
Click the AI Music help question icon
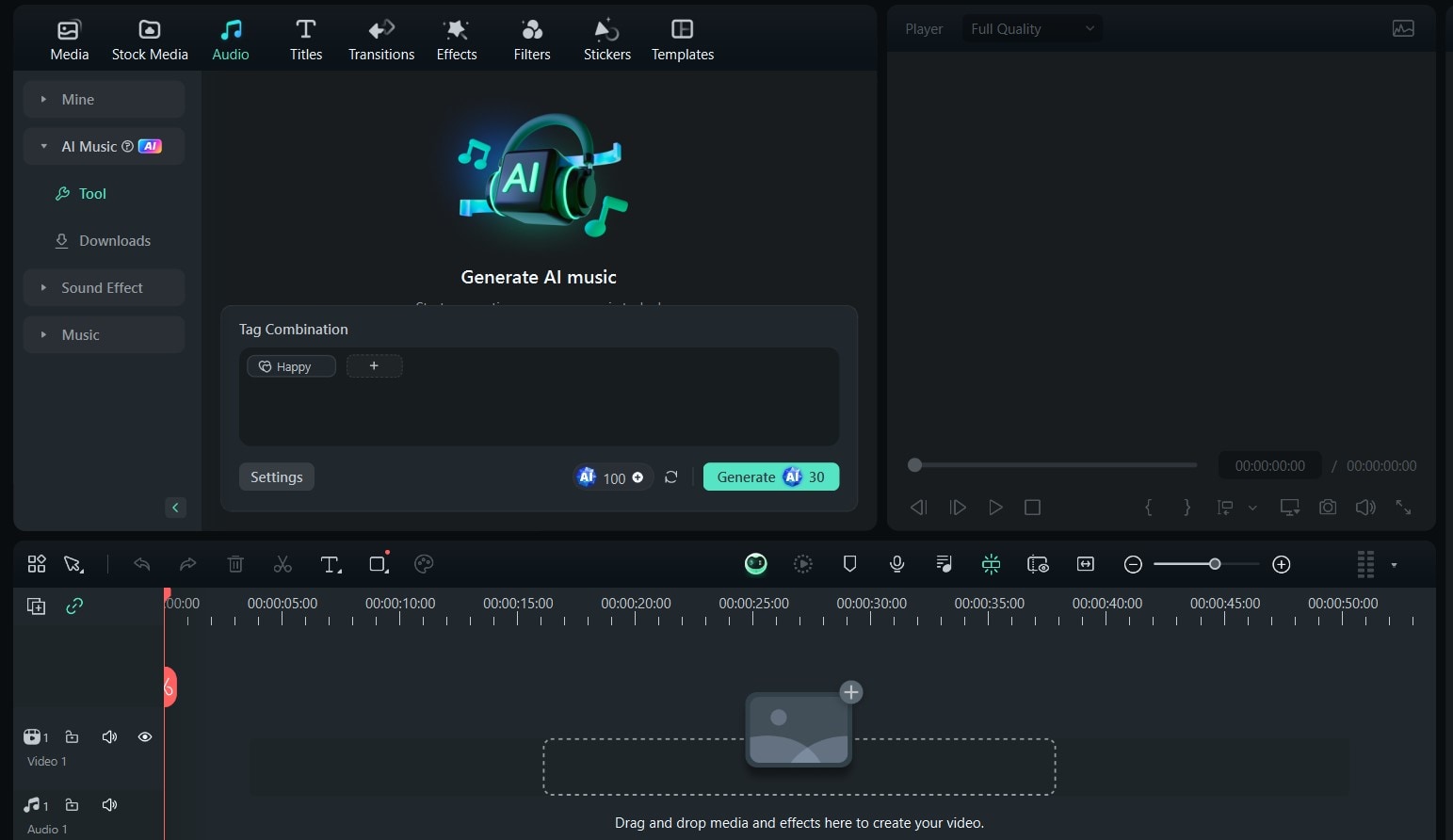128,146
